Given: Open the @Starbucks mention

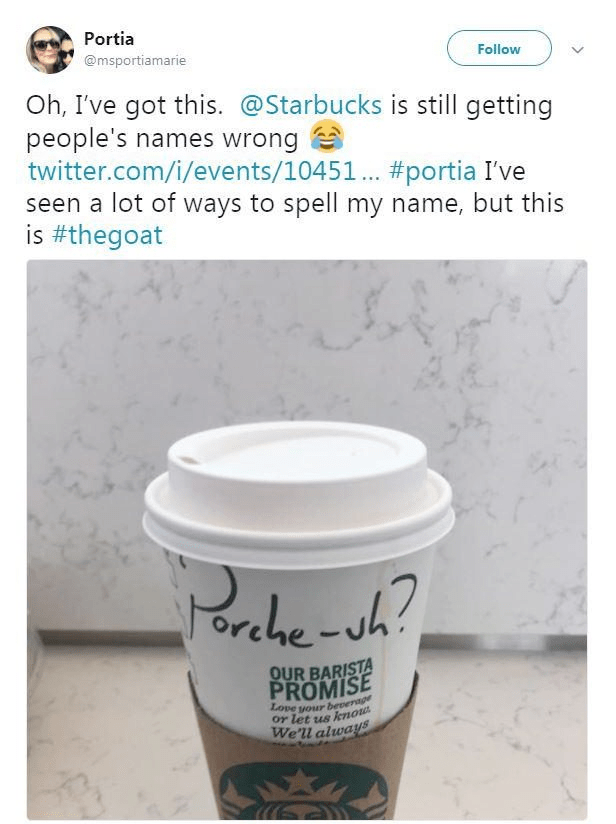Looking at the screenshot, I should click(311, 105).
